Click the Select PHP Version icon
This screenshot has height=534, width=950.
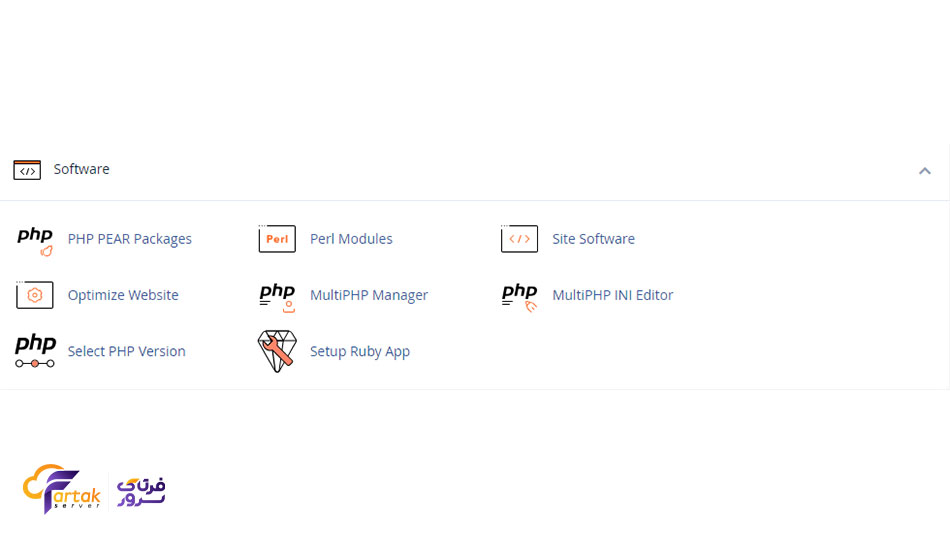pos(35,352)
